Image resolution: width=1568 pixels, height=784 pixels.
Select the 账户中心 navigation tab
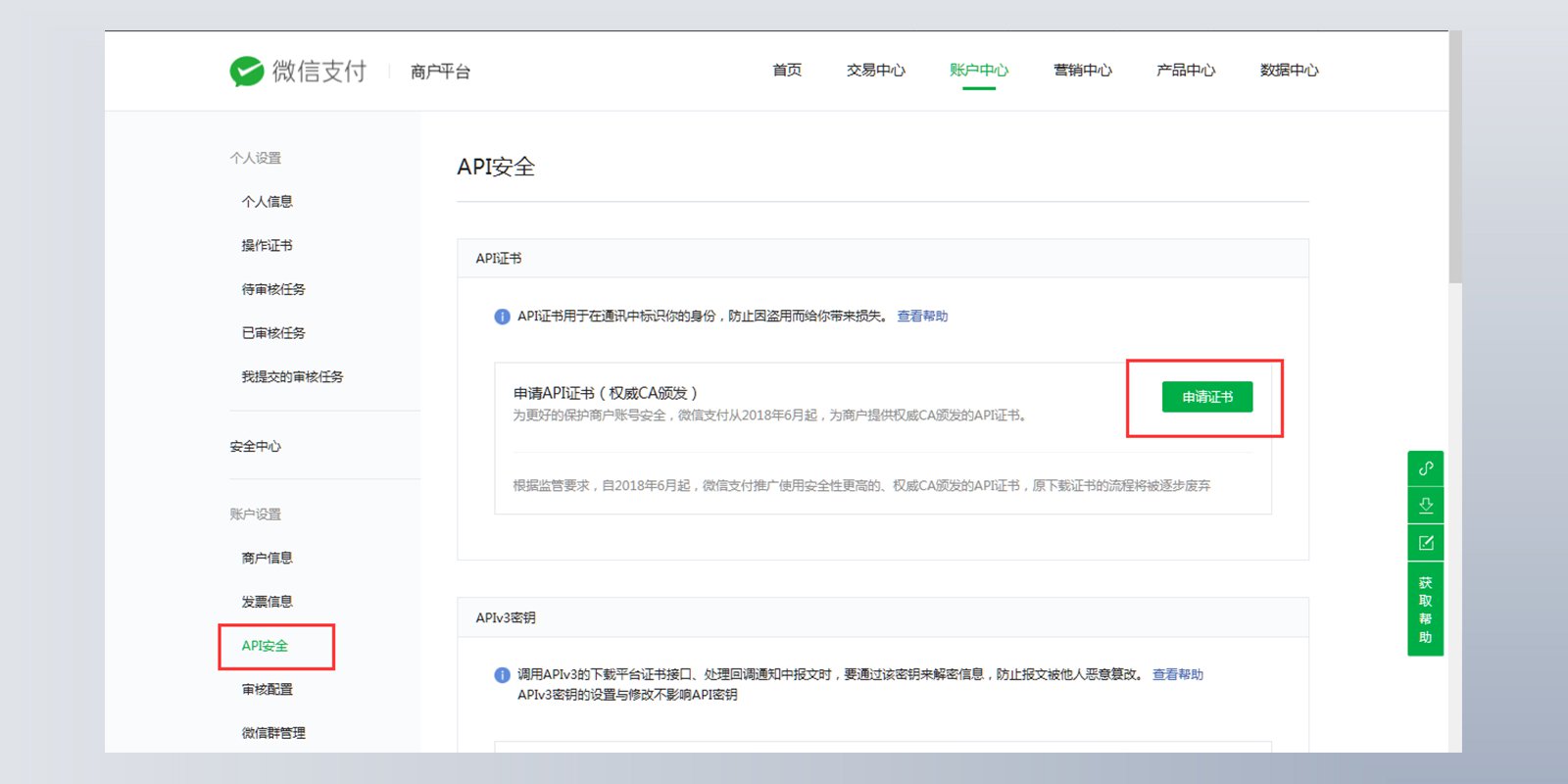(x=978, y=71)
